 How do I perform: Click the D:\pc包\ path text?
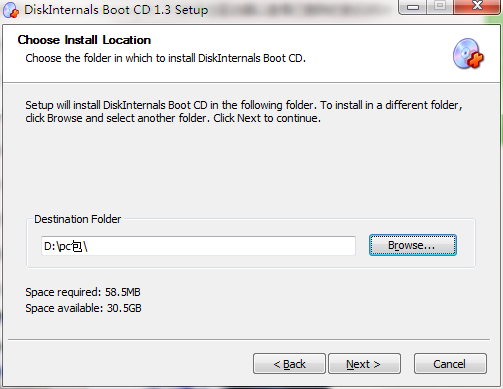pyautogui.click(x=66, y=246)
